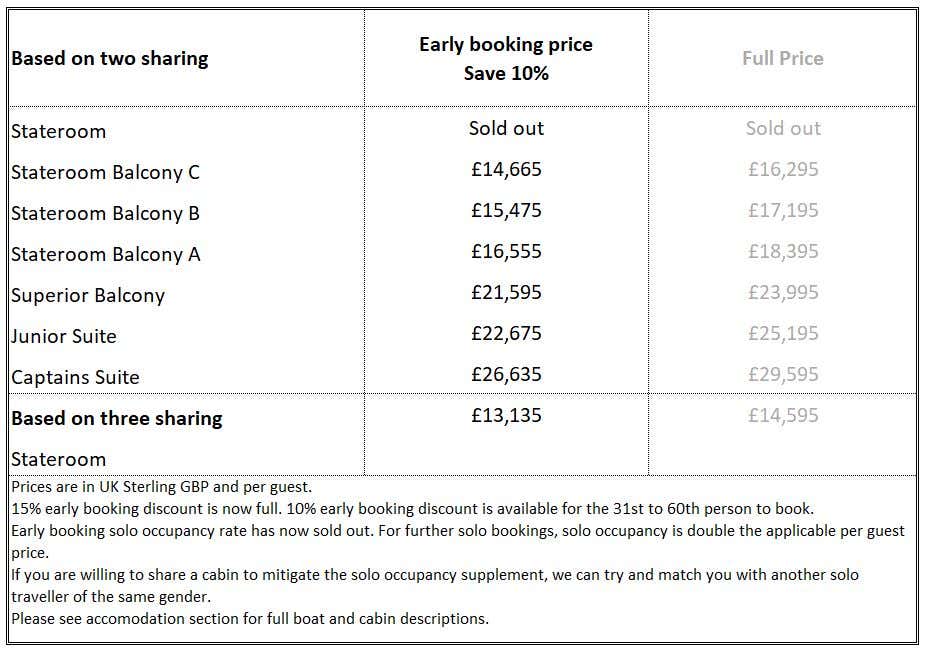Select the Stateroom Balcony B label
Screen dimensions: 926x651
coord(105,213)
